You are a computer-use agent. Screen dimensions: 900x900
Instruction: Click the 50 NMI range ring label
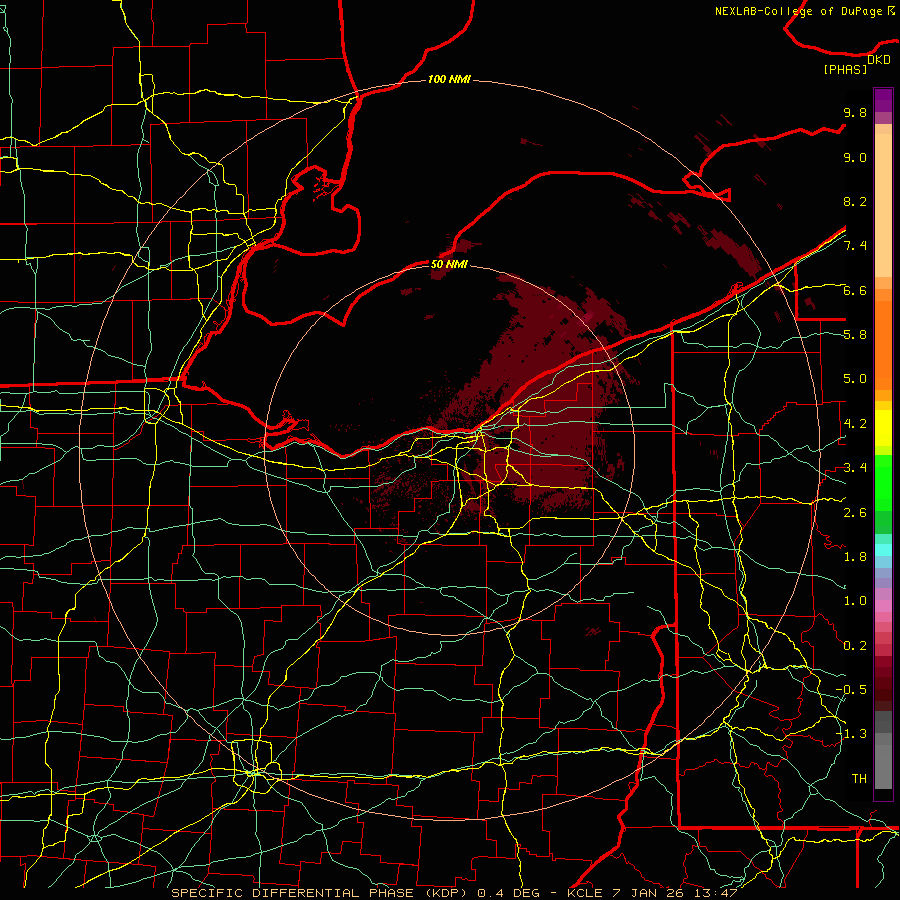click(449, 264)
